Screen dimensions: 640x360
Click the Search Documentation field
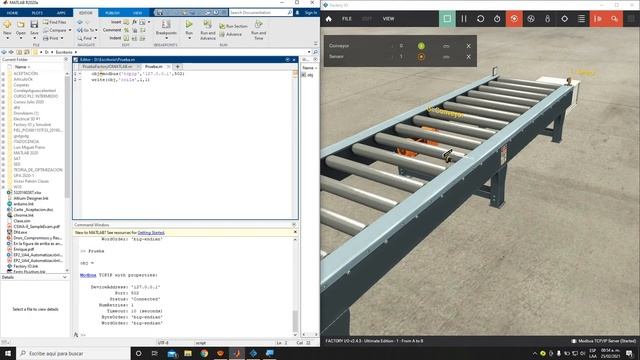[x=260, y=13]
